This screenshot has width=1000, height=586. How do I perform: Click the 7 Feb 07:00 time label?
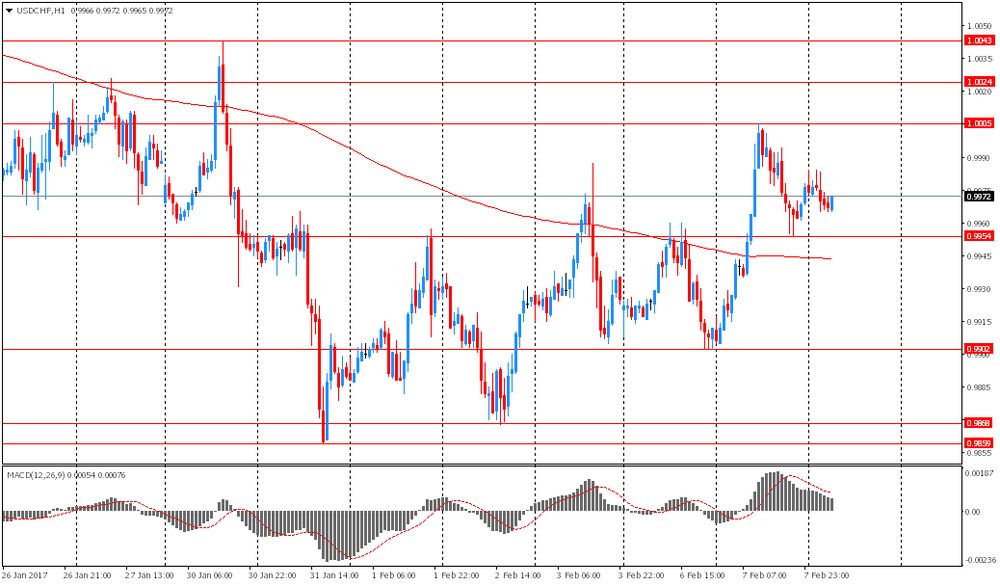[764, 575]
